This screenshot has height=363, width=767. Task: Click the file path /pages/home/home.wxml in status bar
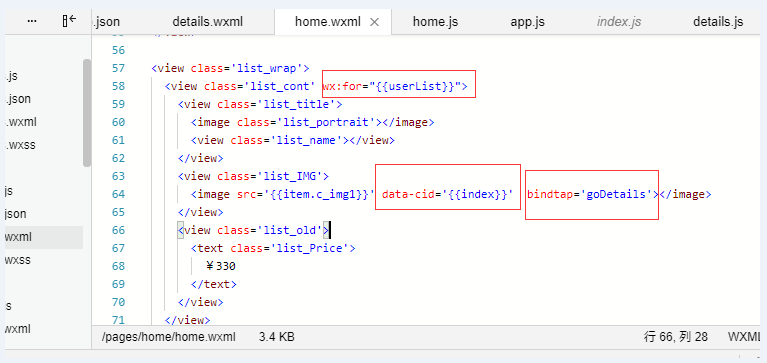169,337
